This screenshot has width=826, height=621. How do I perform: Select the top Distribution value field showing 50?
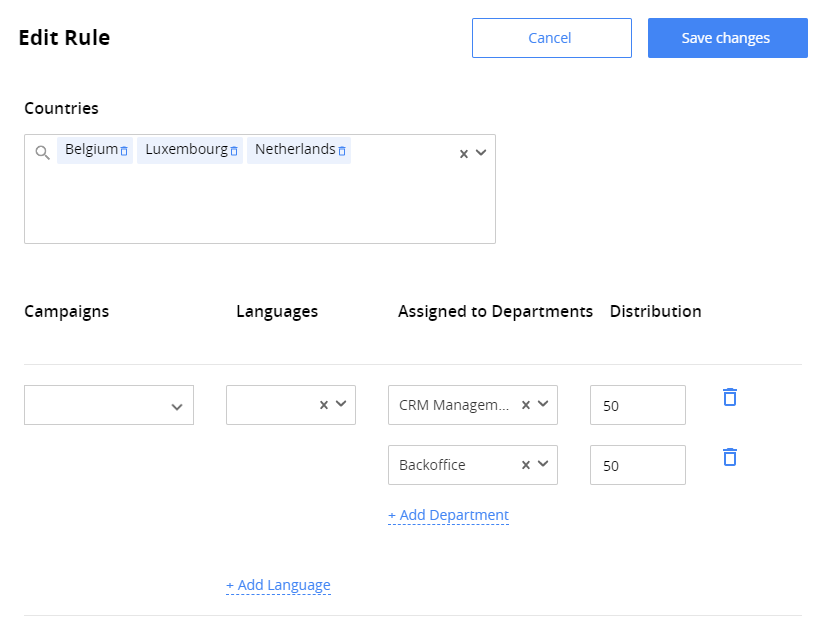[x=637, y=405]
